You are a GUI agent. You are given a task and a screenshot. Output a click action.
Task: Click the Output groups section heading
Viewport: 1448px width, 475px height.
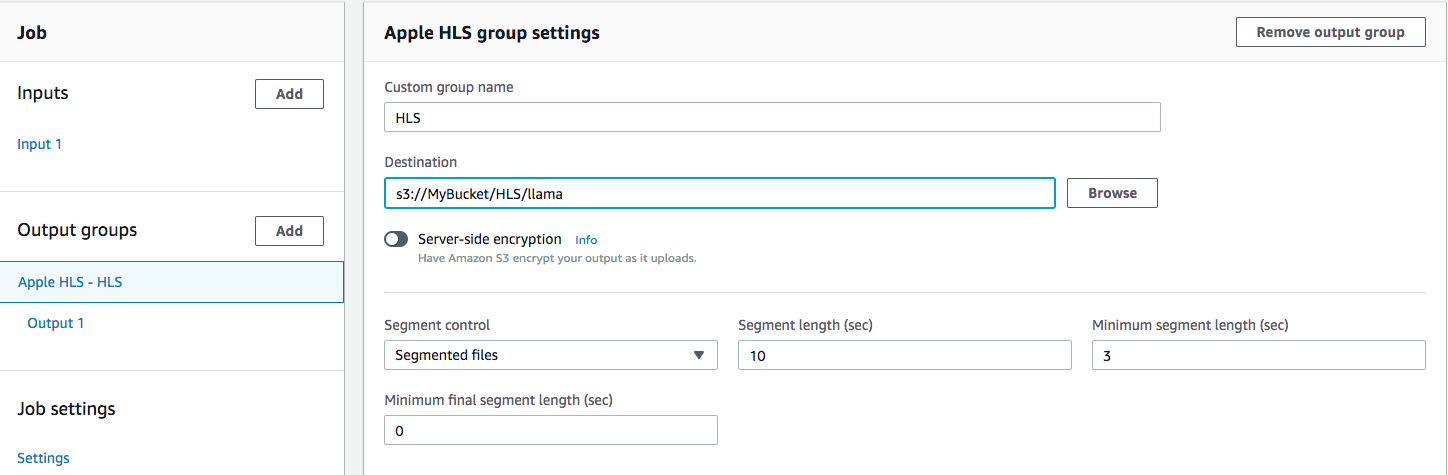[x=77, y=230]
